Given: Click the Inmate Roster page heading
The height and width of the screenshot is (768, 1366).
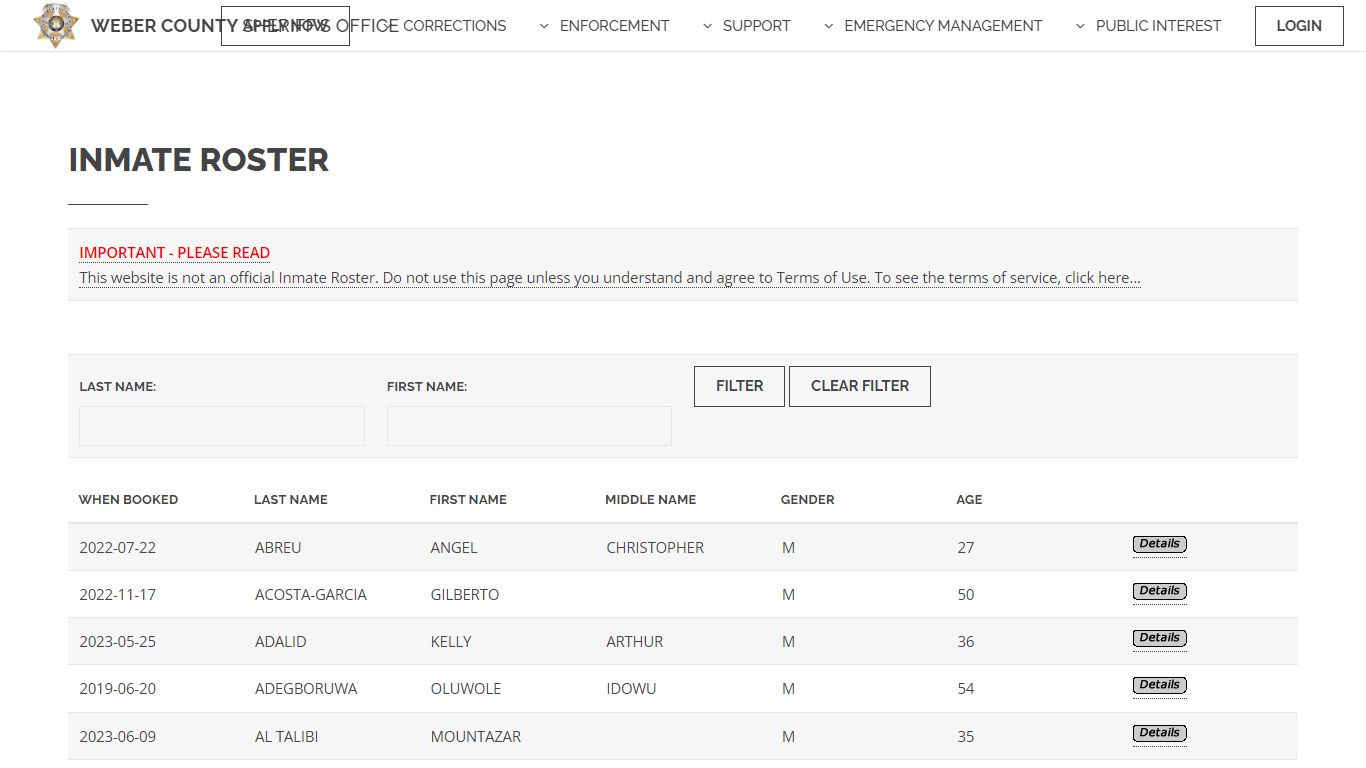Looking at the screenshot, I should click(199, 160).
